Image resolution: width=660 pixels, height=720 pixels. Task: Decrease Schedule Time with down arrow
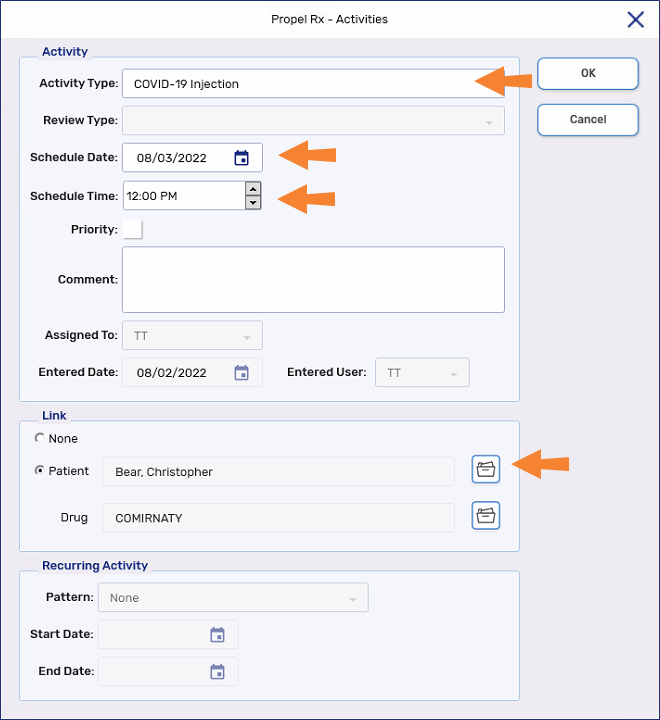click(253, 202)
